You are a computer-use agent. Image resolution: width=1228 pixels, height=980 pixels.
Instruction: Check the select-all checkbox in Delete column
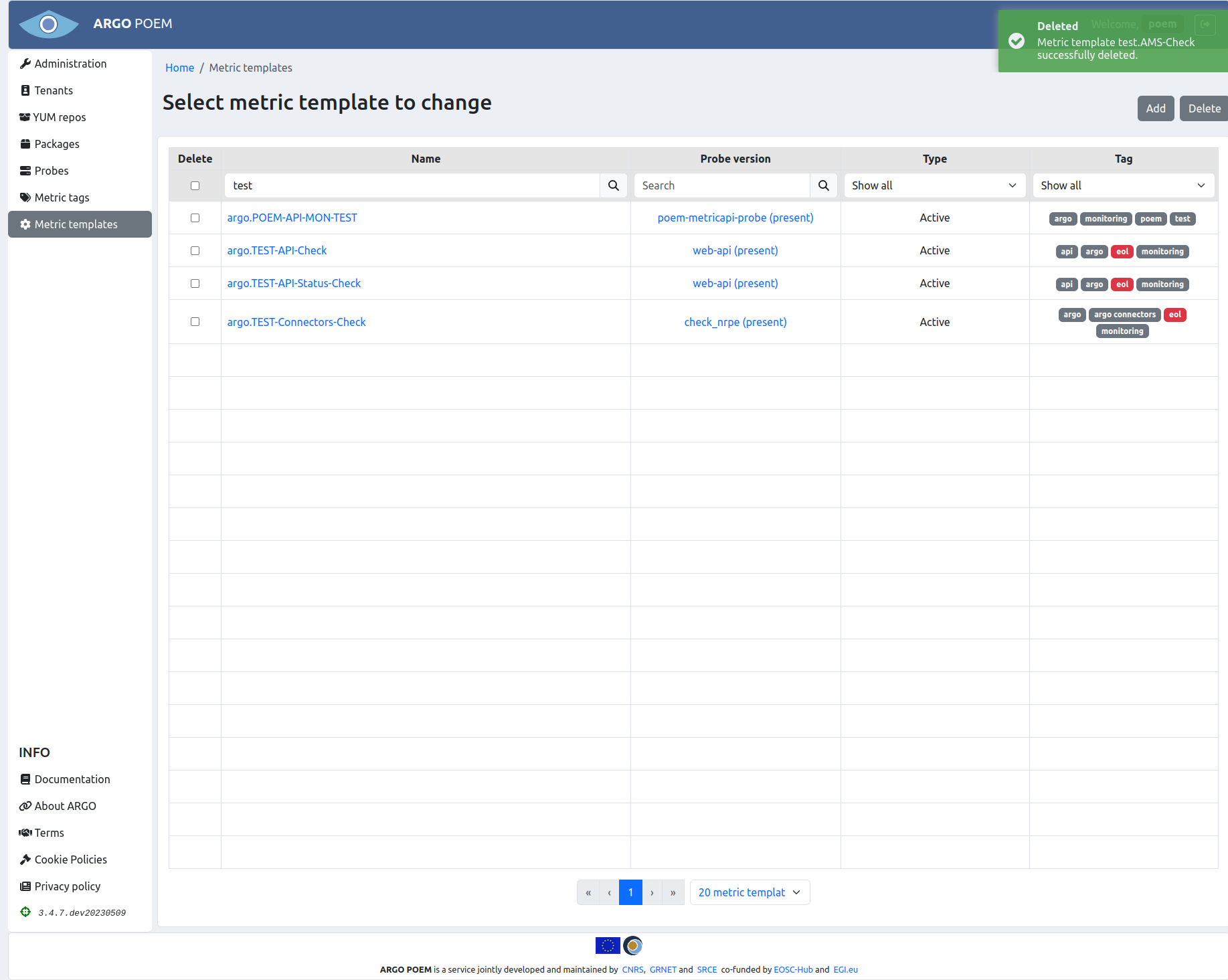coord(195,185)
